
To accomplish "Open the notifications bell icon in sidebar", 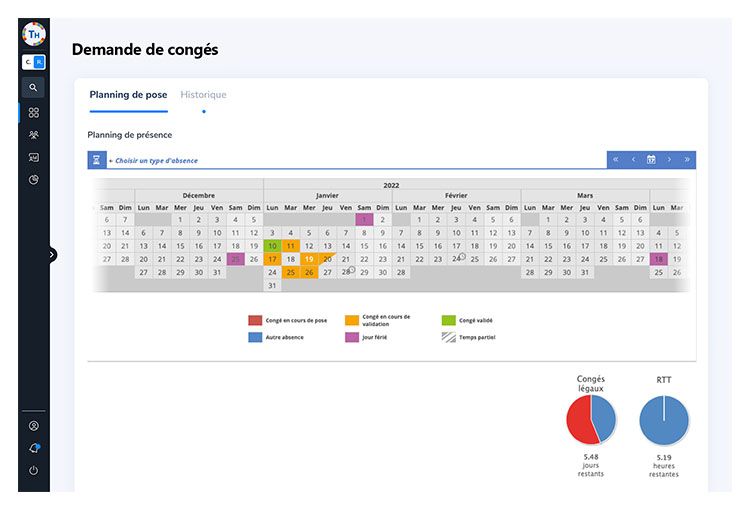I will pos(33,447).
